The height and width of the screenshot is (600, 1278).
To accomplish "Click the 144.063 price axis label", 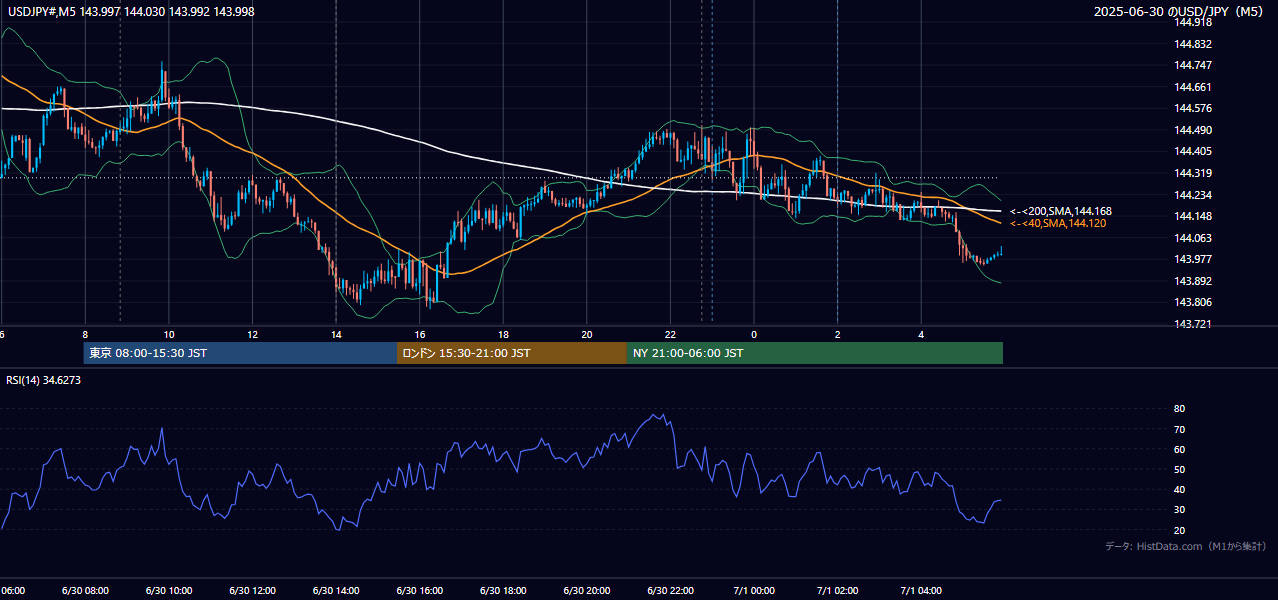I will (x=1194, y=238).
